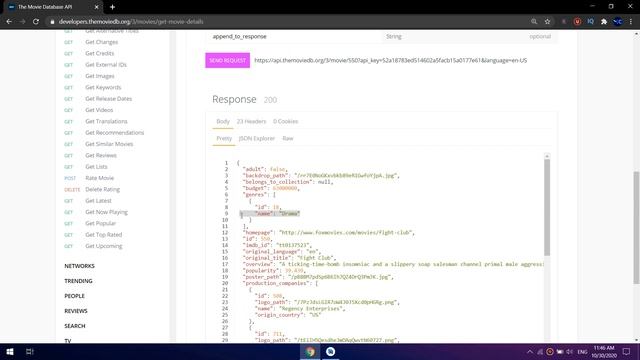Open Get Changes in the sidebar
Image resolution: width=640 pixels, height=360 pixels.
point(101,42)
